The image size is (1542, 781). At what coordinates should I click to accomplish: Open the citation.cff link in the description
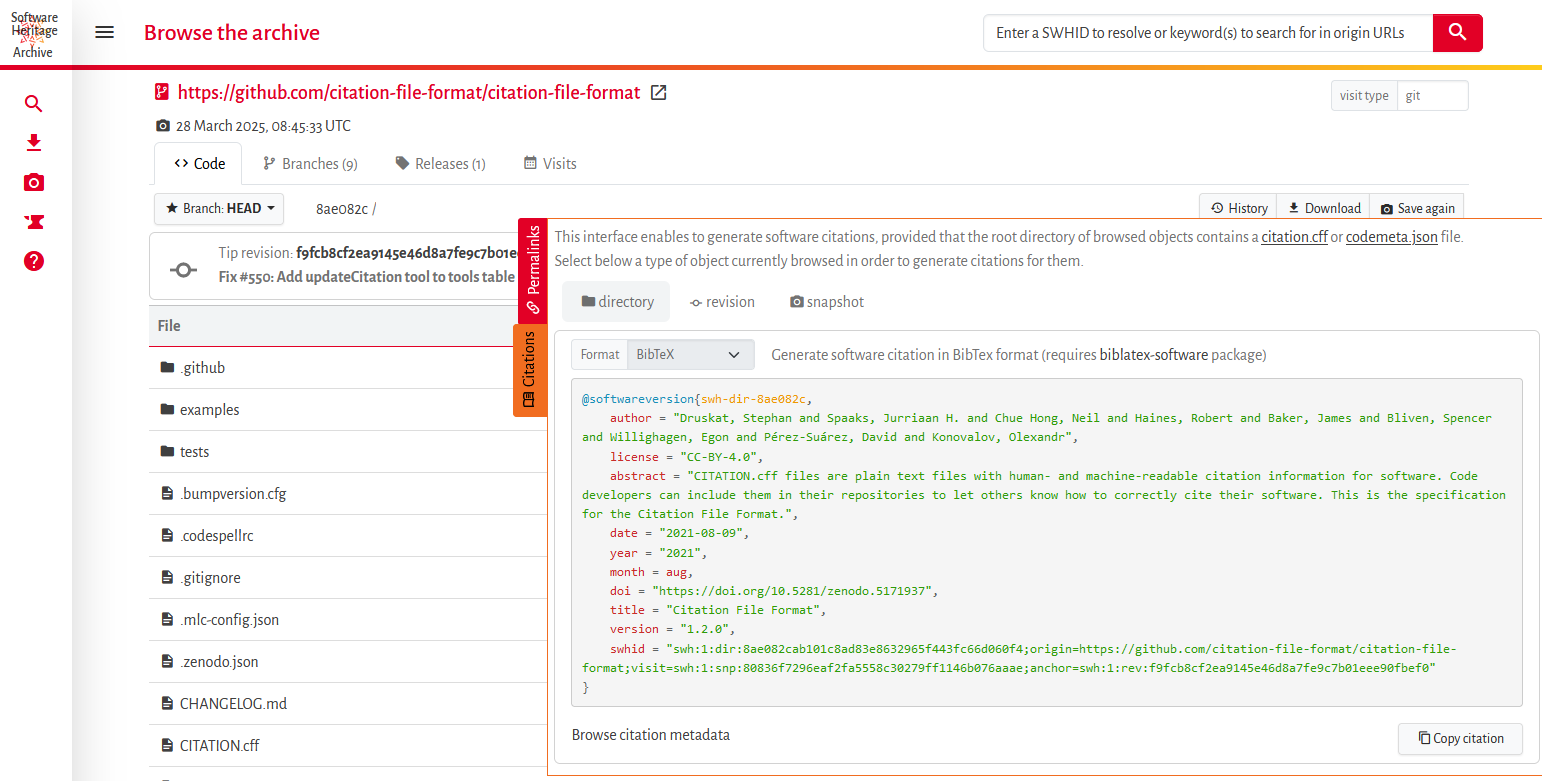1294,237
